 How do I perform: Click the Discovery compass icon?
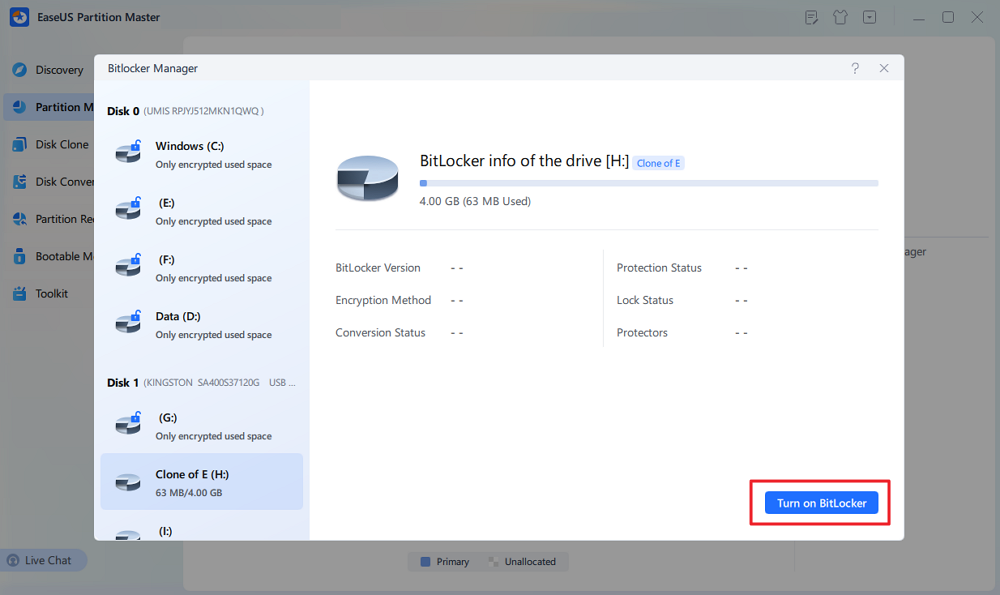[20, 70]
